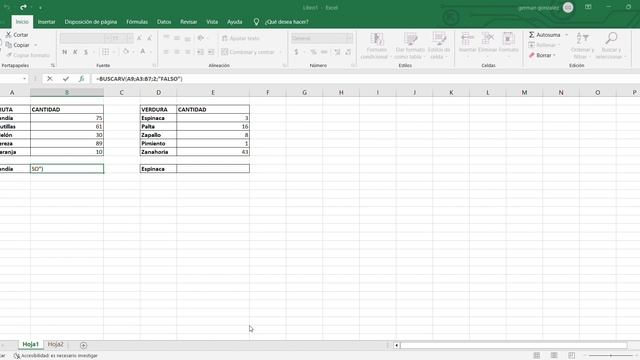Open Portapapeles pane launcher
640x360 pixels.
click(x=53, y=65)
